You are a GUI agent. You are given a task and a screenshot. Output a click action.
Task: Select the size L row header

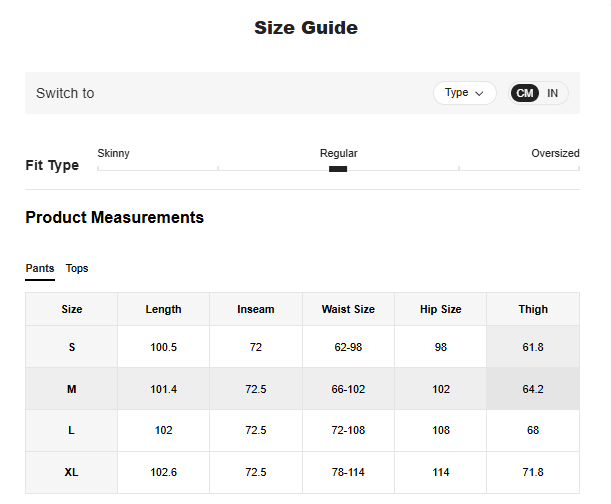tap(72, 430)
